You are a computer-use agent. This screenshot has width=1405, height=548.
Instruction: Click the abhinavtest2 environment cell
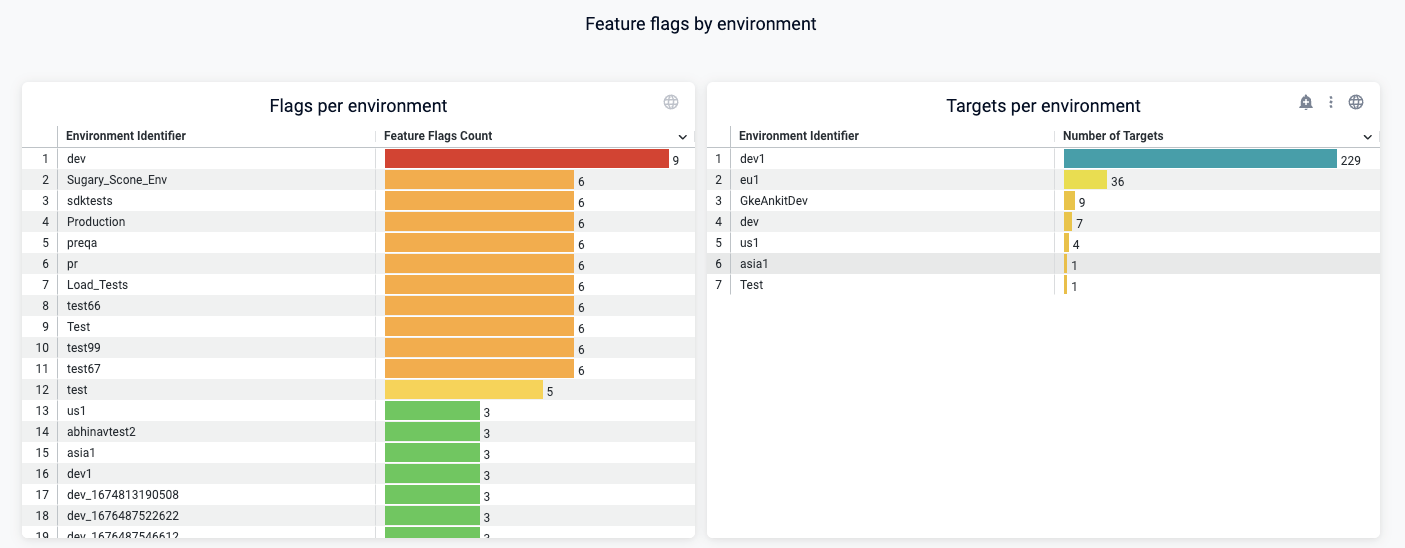click(101, 432)
